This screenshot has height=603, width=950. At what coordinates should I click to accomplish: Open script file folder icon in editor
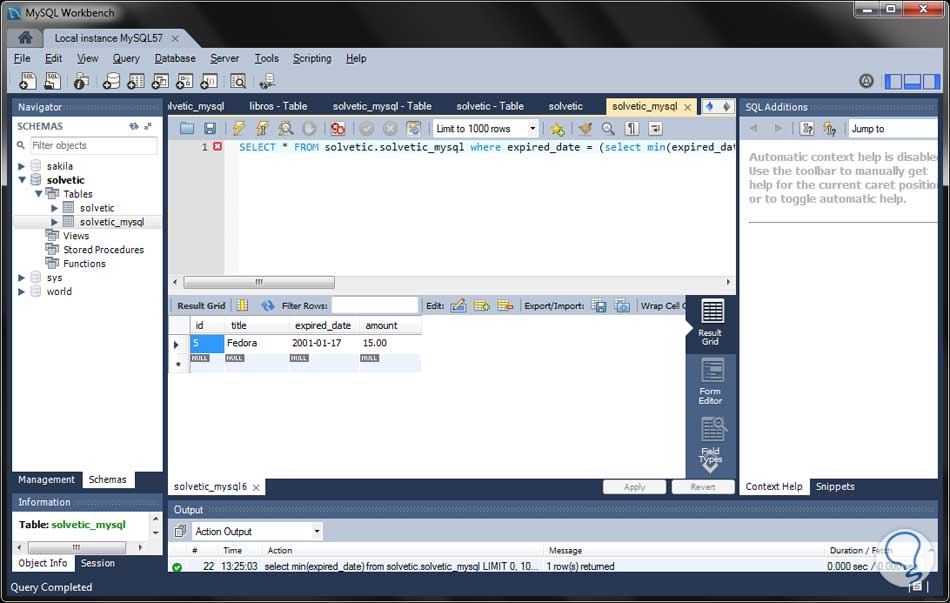point(187,128)
